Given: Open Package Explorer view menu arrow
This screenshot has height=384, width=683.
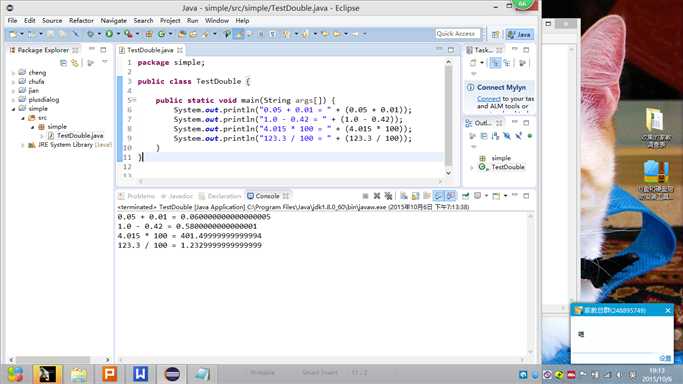Looking at the screenshot, I should (x=105, y=62).
